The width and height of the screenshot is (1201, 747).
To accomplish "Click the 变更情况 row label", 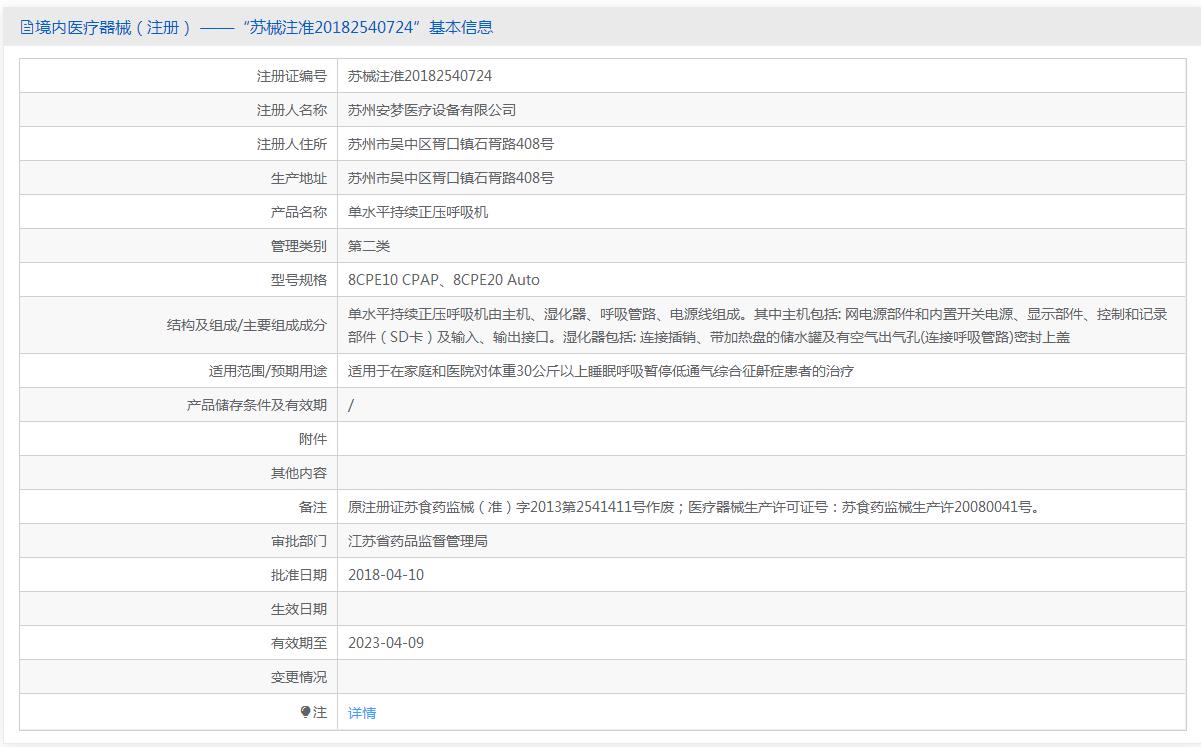I will point(298,677).
